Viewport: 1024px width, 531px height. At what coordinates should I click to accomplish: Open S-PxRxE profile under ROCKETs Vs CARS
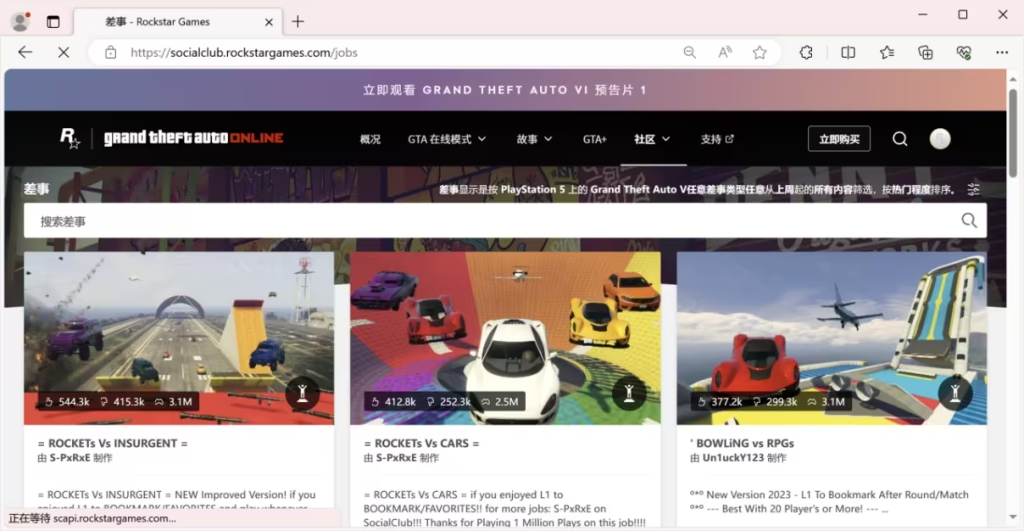pyautogui.click(x=396, y=458)
